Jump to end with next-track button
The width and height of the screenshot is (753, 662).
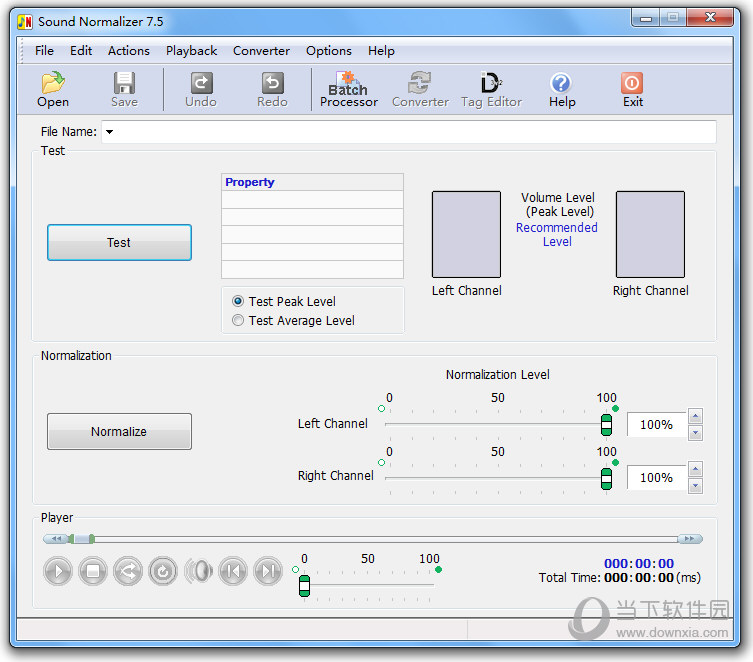(x=268, y=571)
